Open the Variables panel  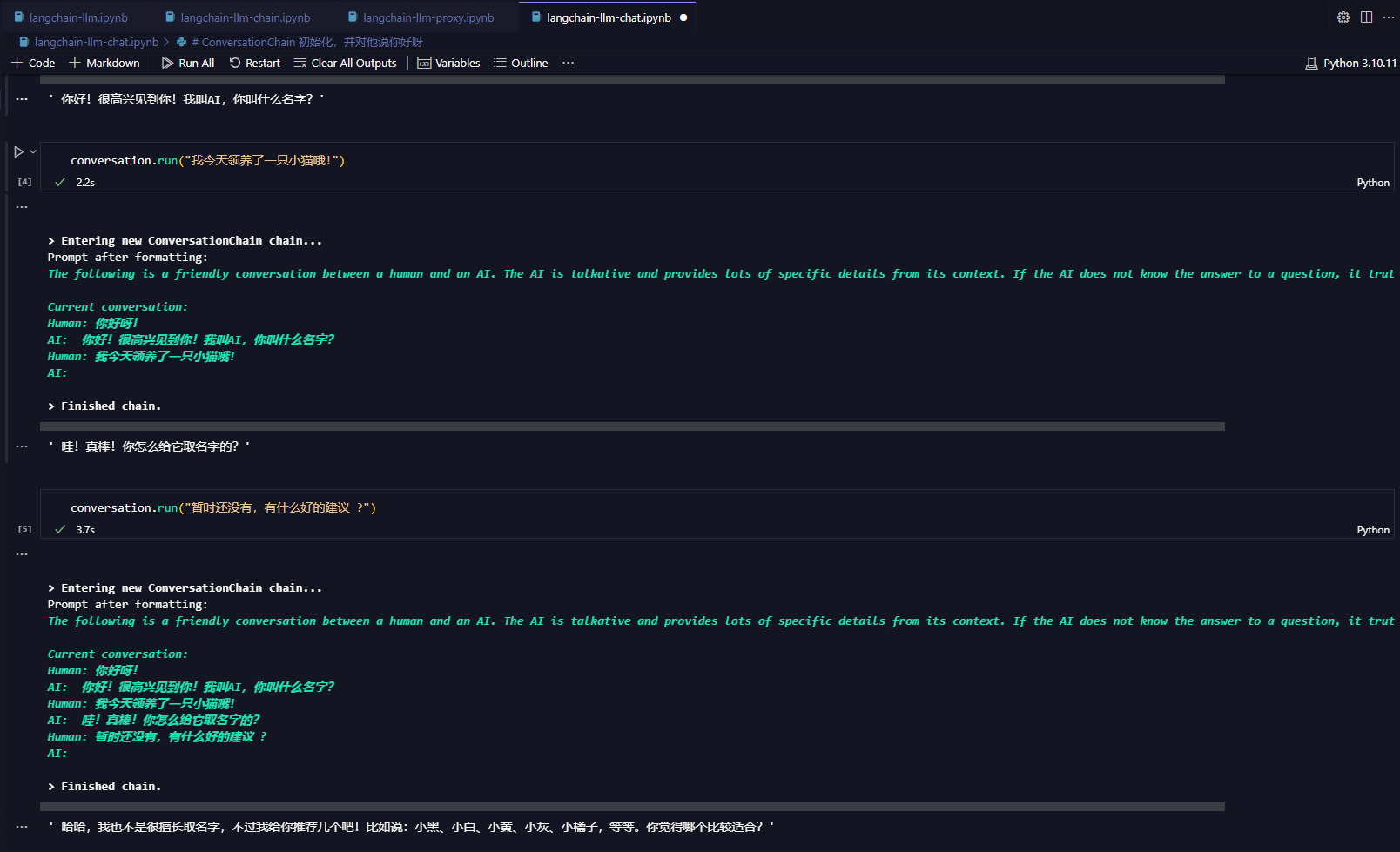[449, 63]
